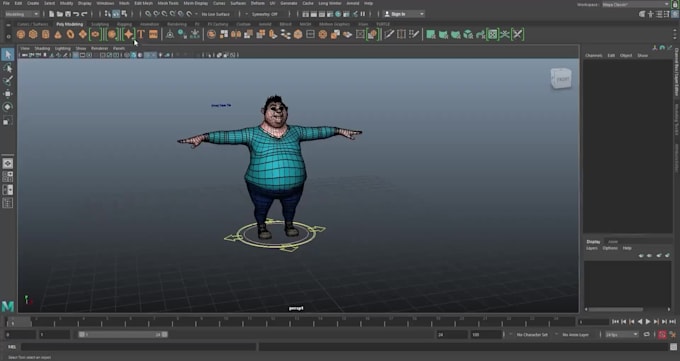Viewport: 680px width, 361px height.
Task: Open the Windows menu
Action: tap(105, 3)
